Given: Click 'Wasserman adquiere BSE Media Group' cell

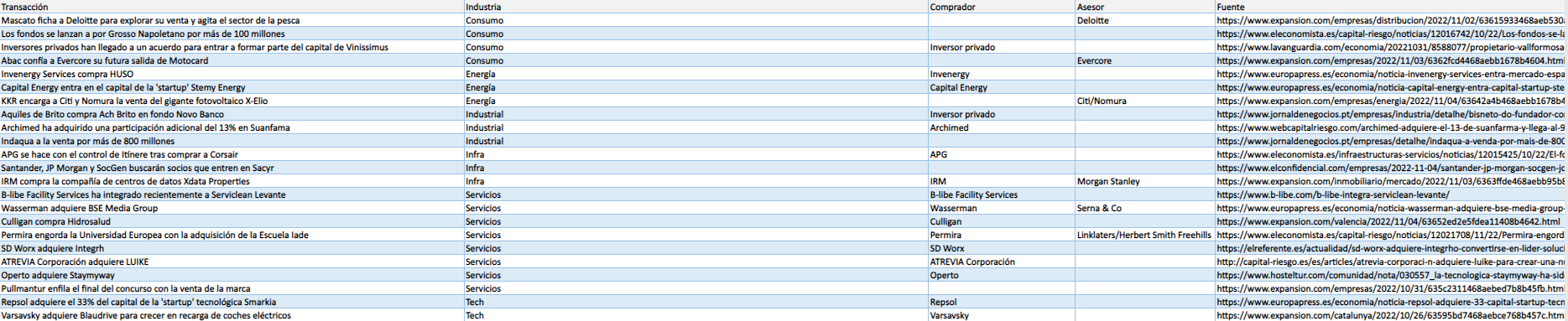Looking at the screenshot, I should (x=232, y=208).
